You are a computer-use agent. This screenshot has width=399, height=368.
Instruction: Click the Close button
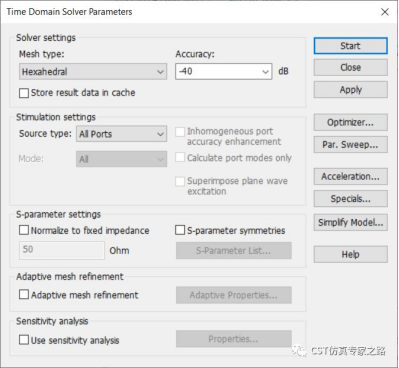(x=350, y=67)
